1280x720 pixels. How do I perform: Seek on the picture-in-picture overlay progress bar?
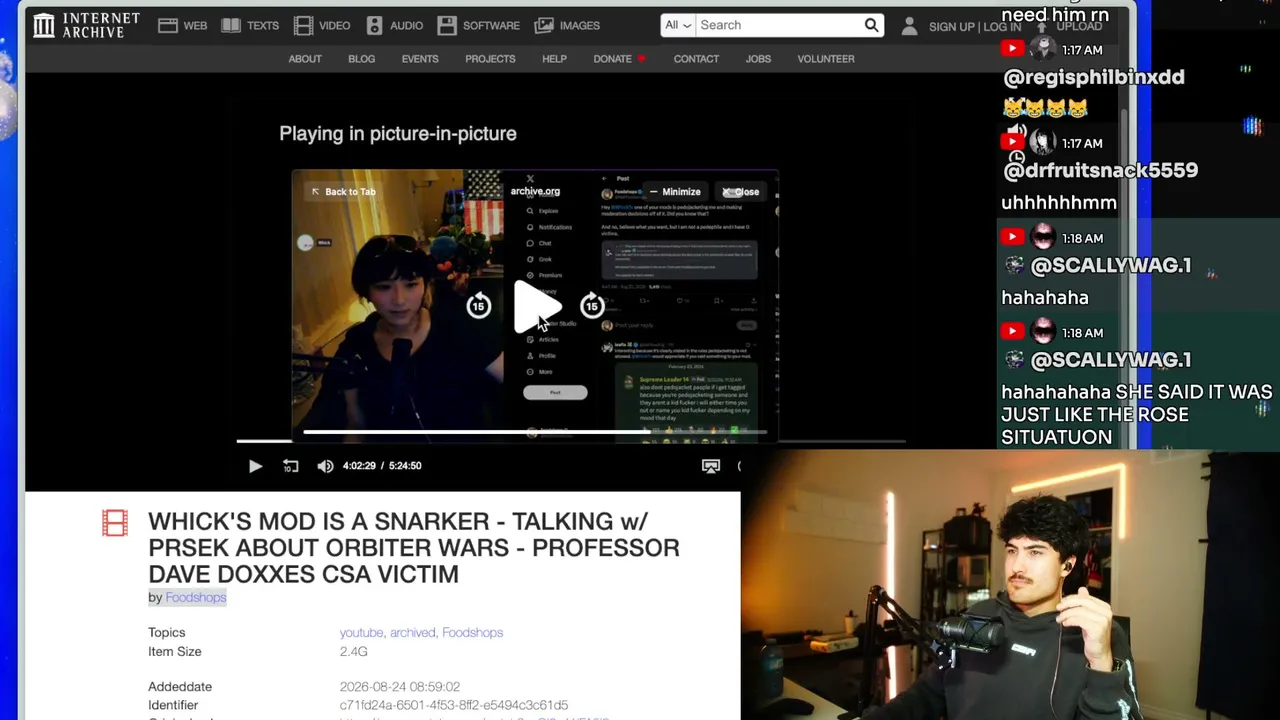[534, 432]
